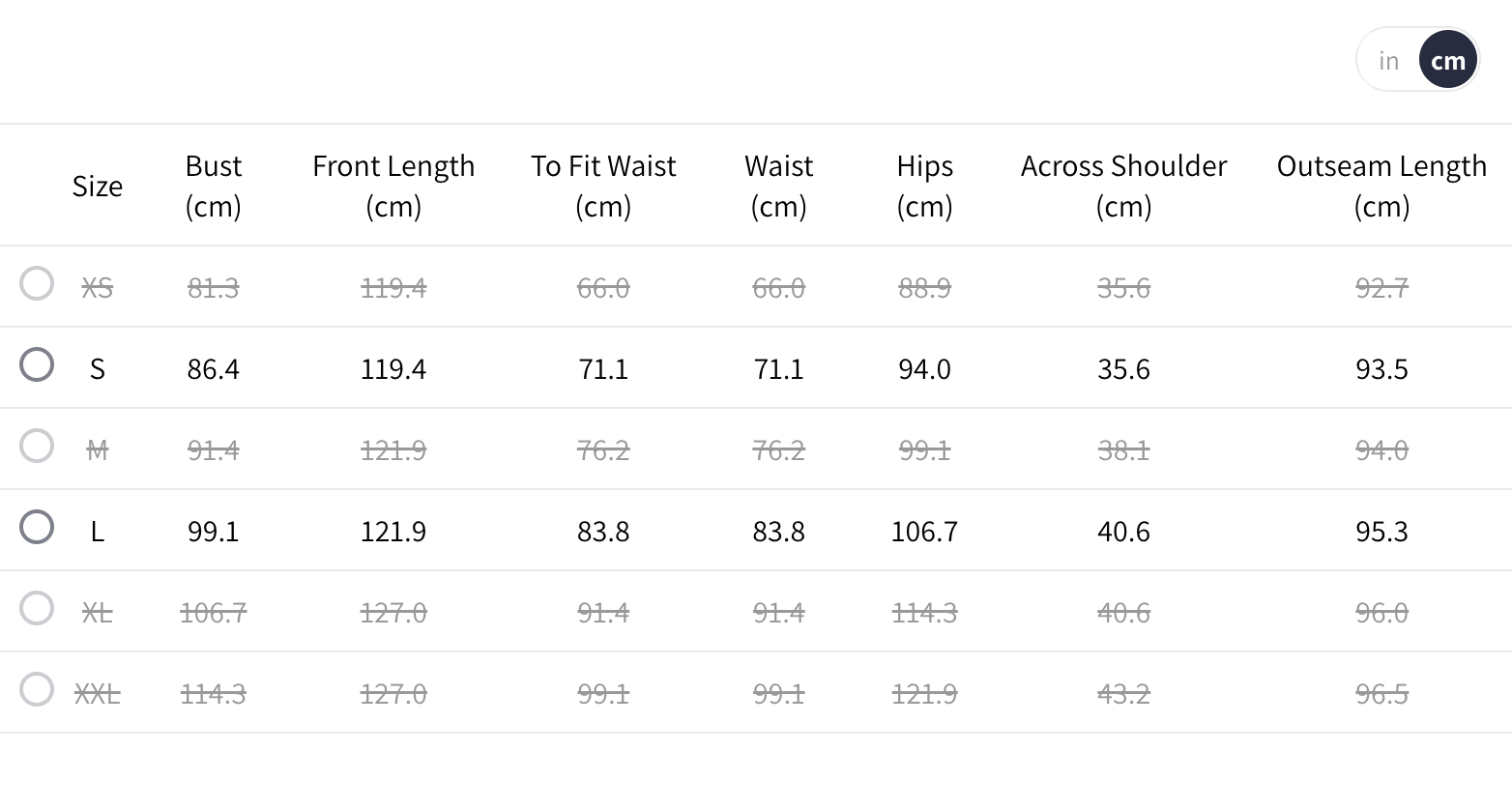
Task: Select the cm unit option
Action: pos(1447,61)
